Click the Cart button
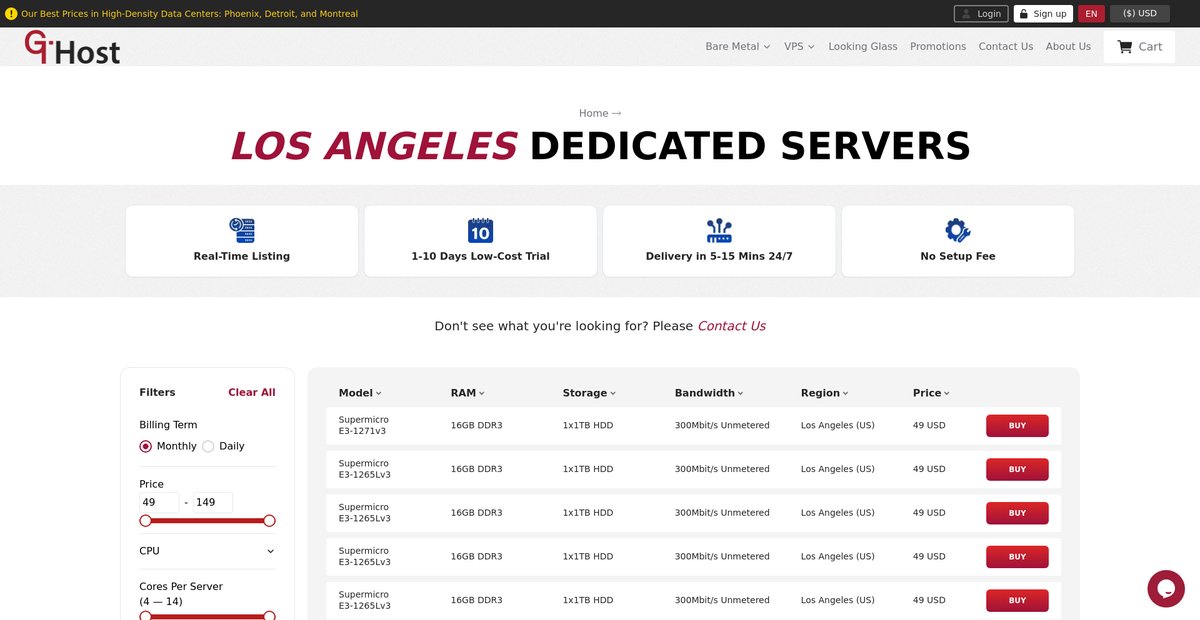Image resolution: width=1200 pixels, height=620 pixels. click(x=1139, y=46)
